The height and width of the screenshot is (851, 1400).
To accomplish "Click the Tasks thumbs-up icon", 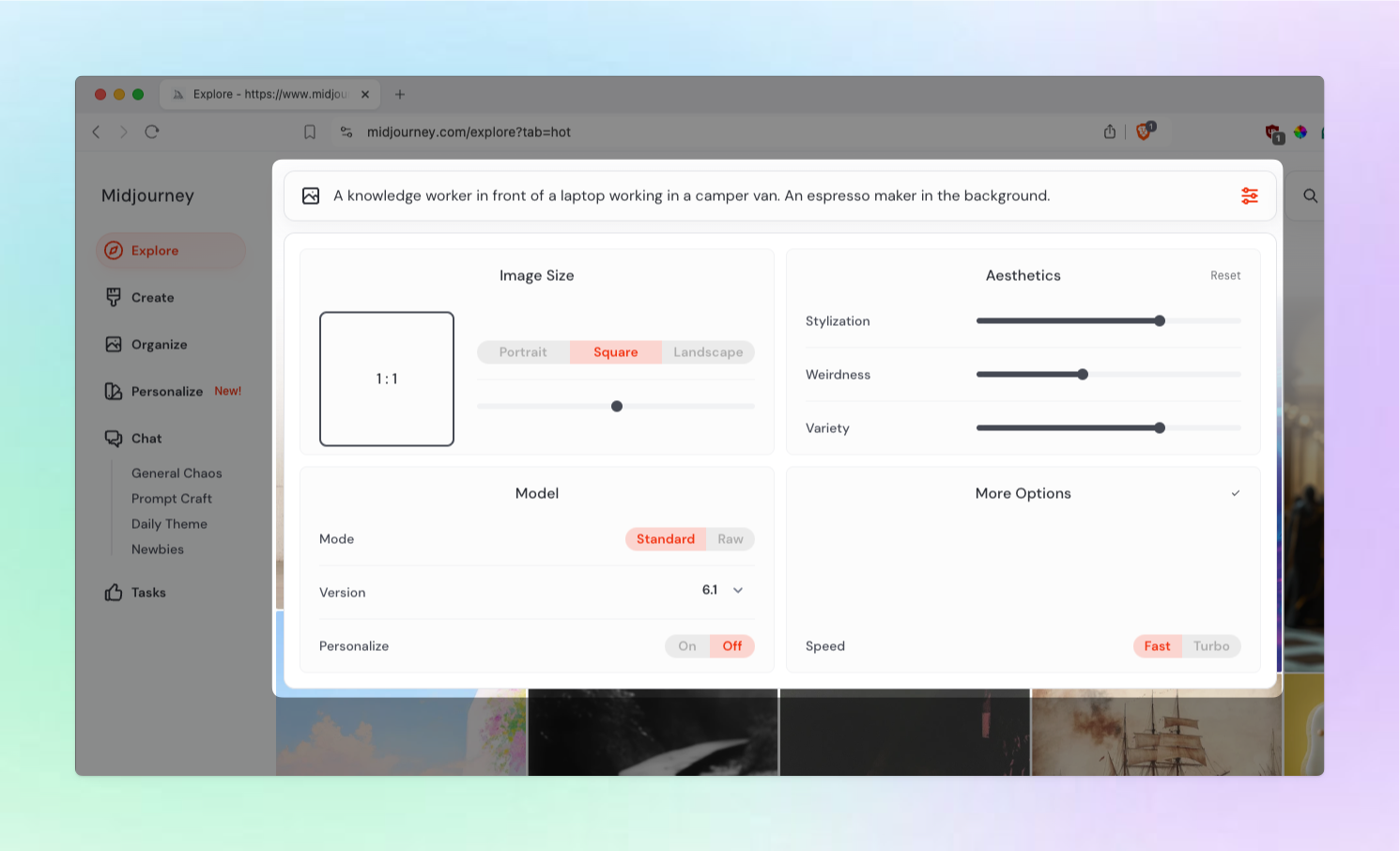I will pyautogui.click(x=114, y=592).
